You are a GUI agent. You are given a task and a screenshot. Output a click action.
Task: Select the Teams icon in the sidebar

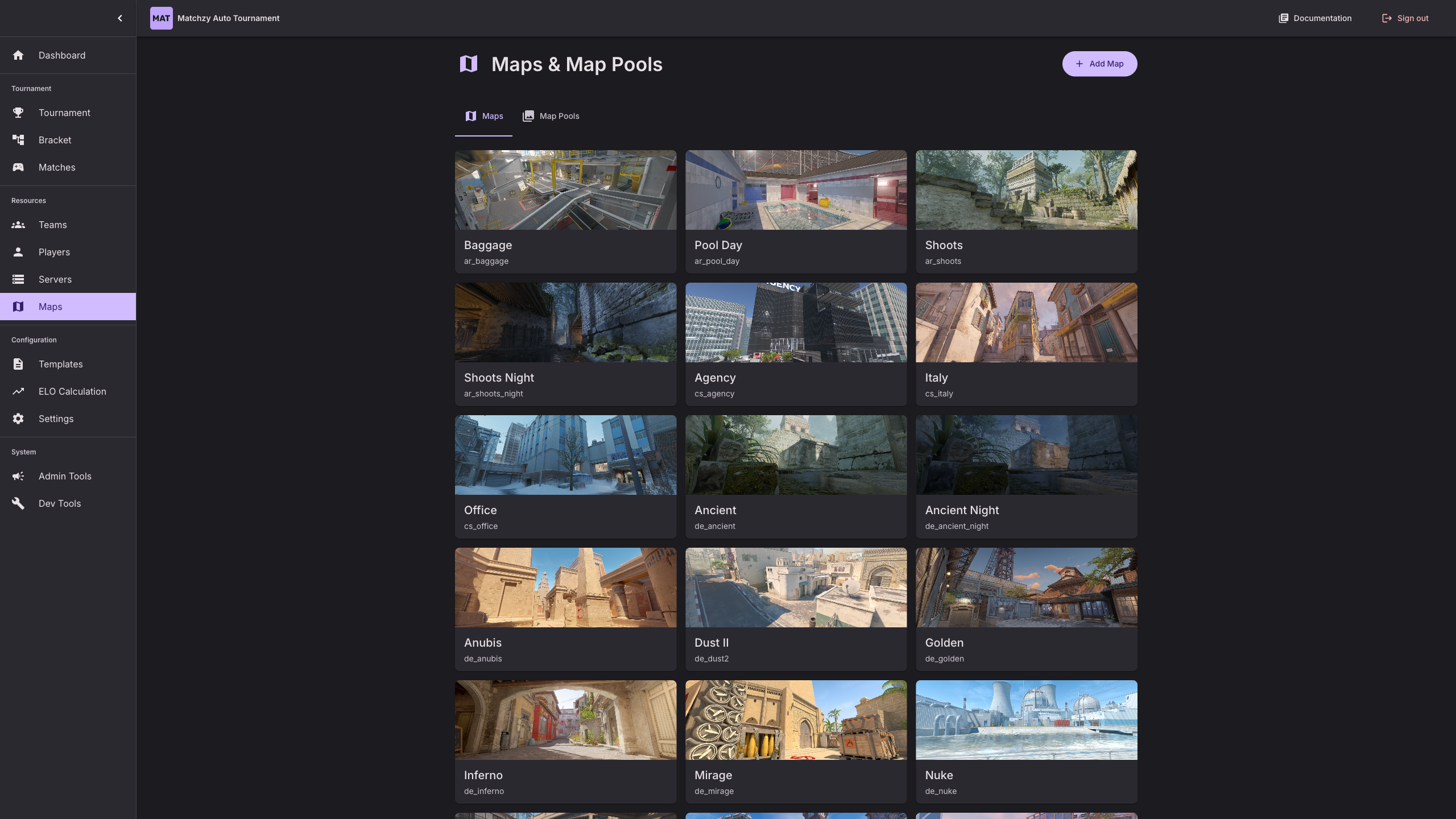coord(18,225)
